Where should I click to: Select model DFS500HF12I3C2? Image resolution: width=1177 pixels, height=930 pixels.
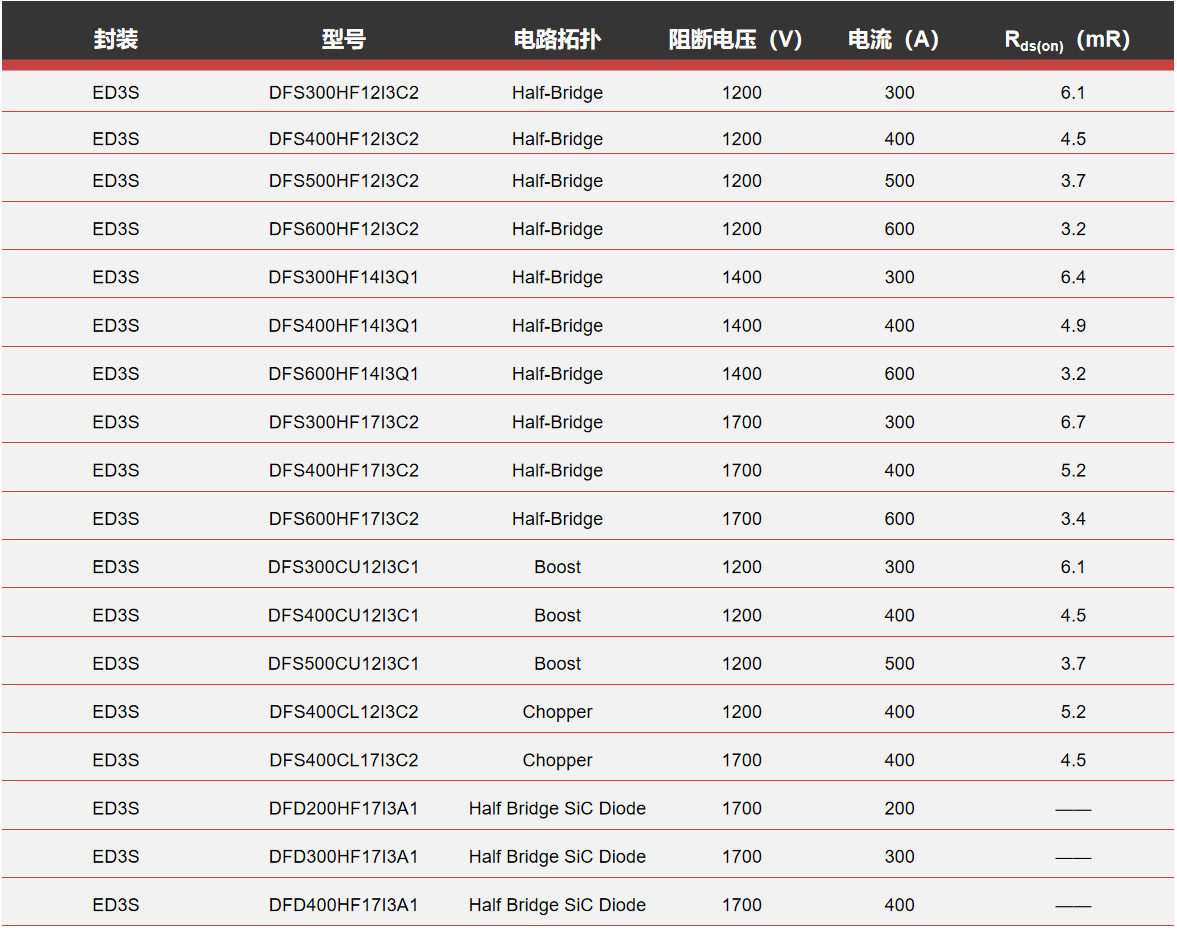344,181
